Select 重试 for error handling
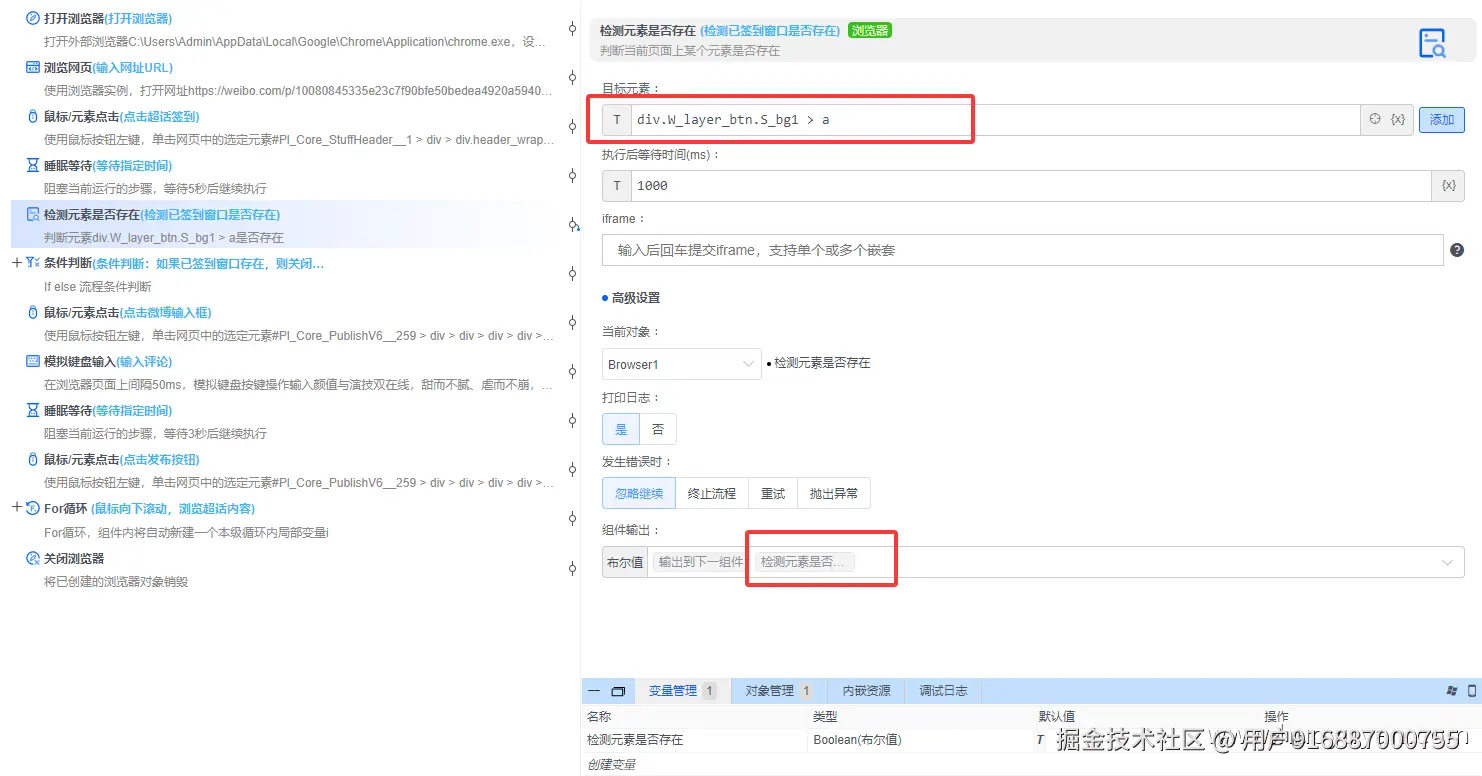Image resolution: width=1482 pixels, height=776 pixels. tap(773, 493)
